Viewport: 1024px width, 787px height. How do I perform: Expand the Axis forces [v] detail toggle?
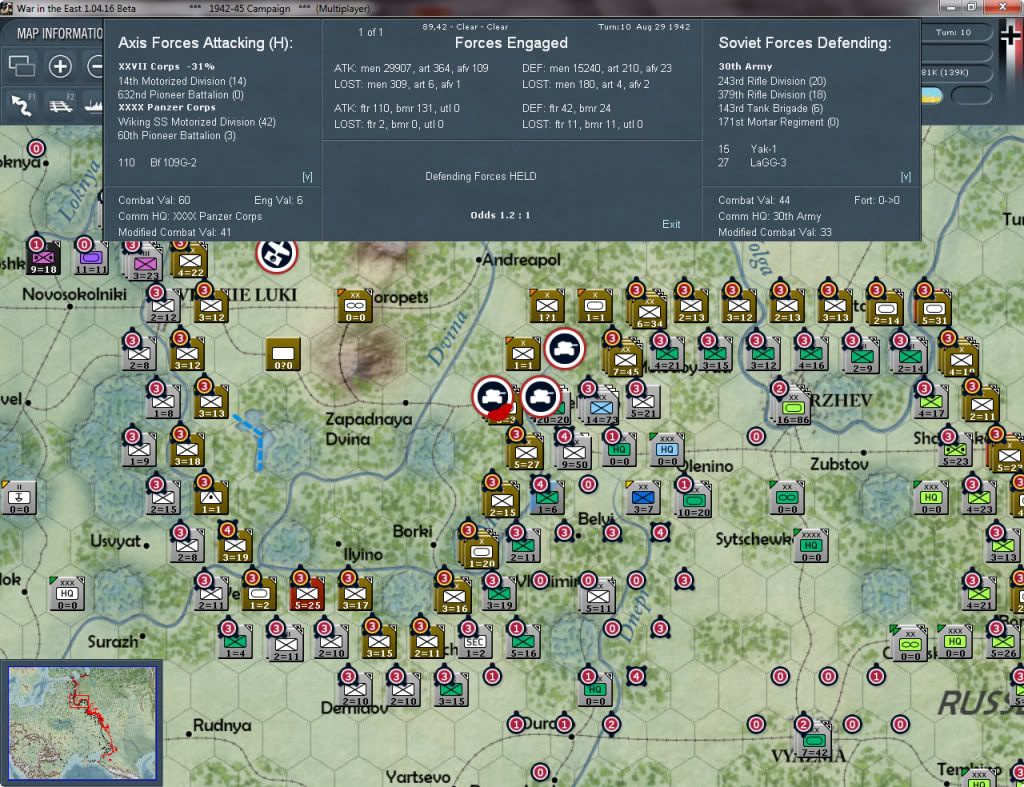point(308,176)
